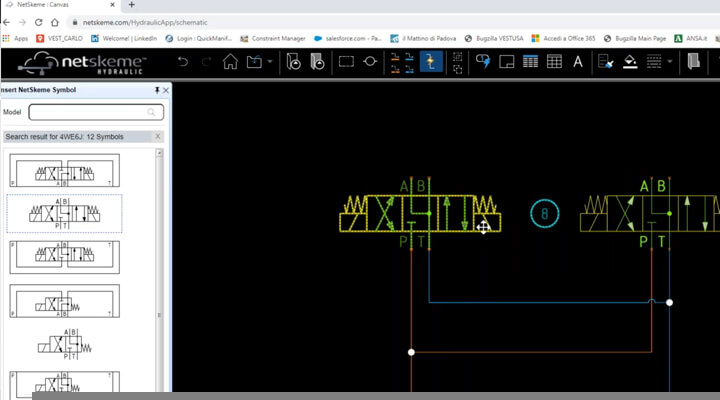Image resolution: width=720 pixels, height=400 pixels.
Task: Click the fill color bucket icon
Action: click(630, 62)
